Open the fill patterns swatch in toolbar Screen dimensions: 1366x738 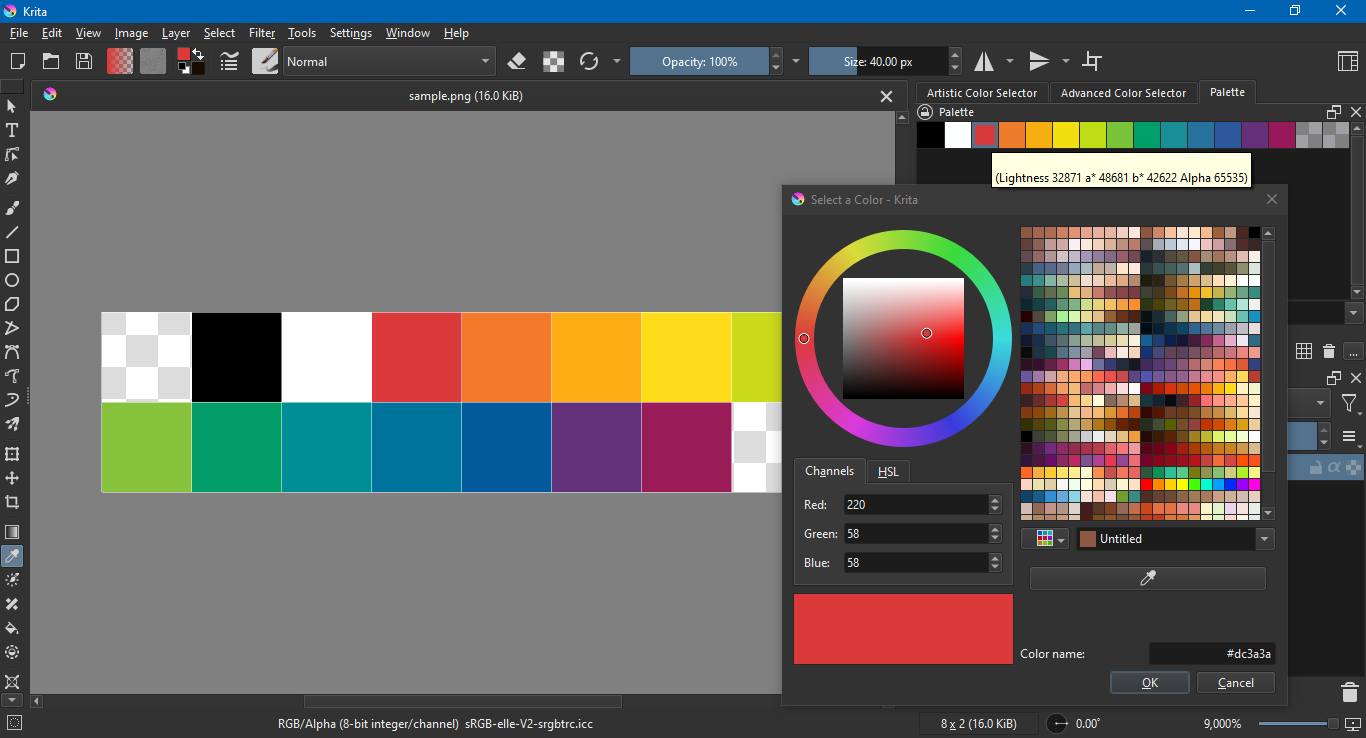point(153,61)
